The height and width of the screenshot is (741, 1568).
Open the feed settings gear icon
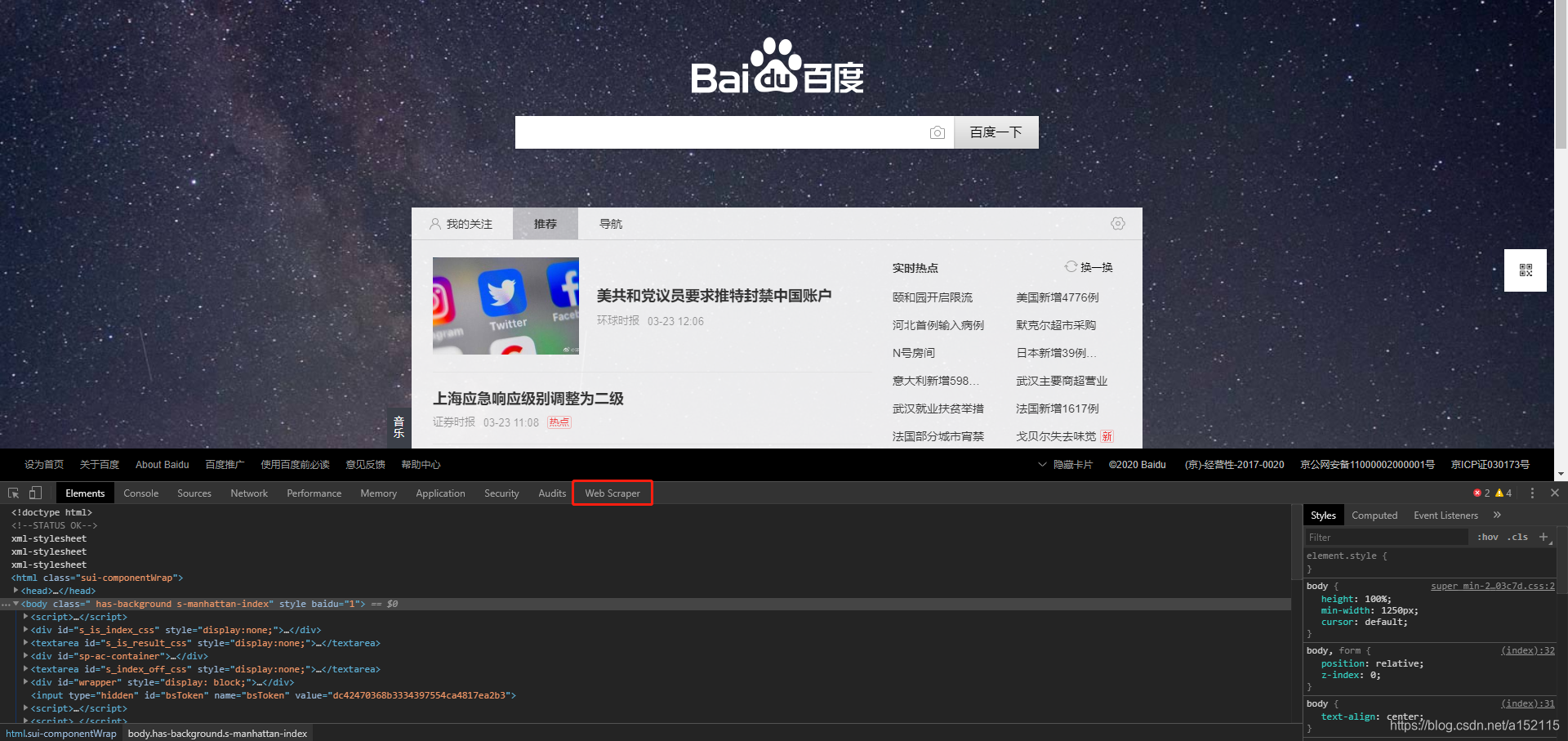pyautogui.click(x=1118, y=224)
